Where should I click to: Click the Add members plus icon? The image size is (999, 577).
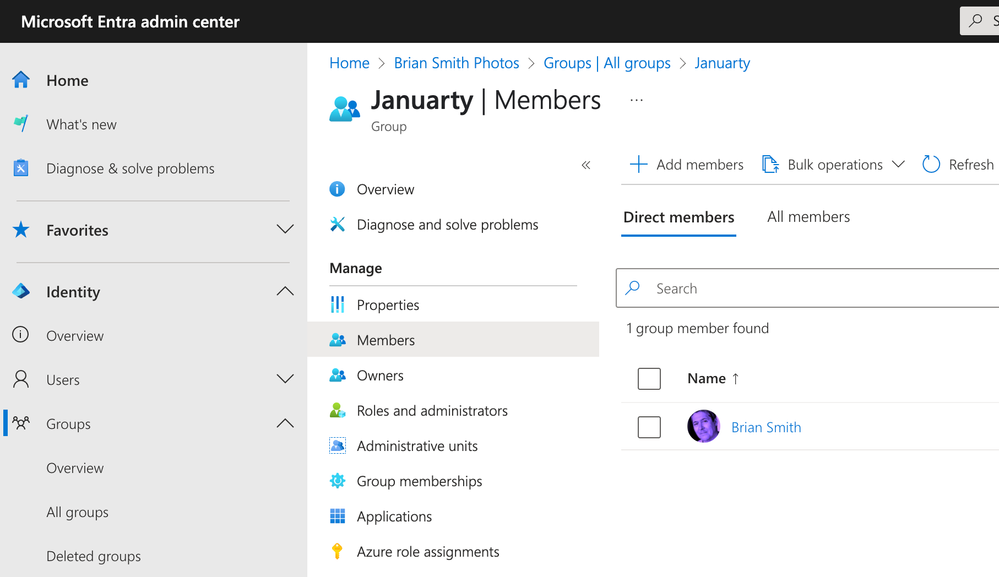coord(638,164)
